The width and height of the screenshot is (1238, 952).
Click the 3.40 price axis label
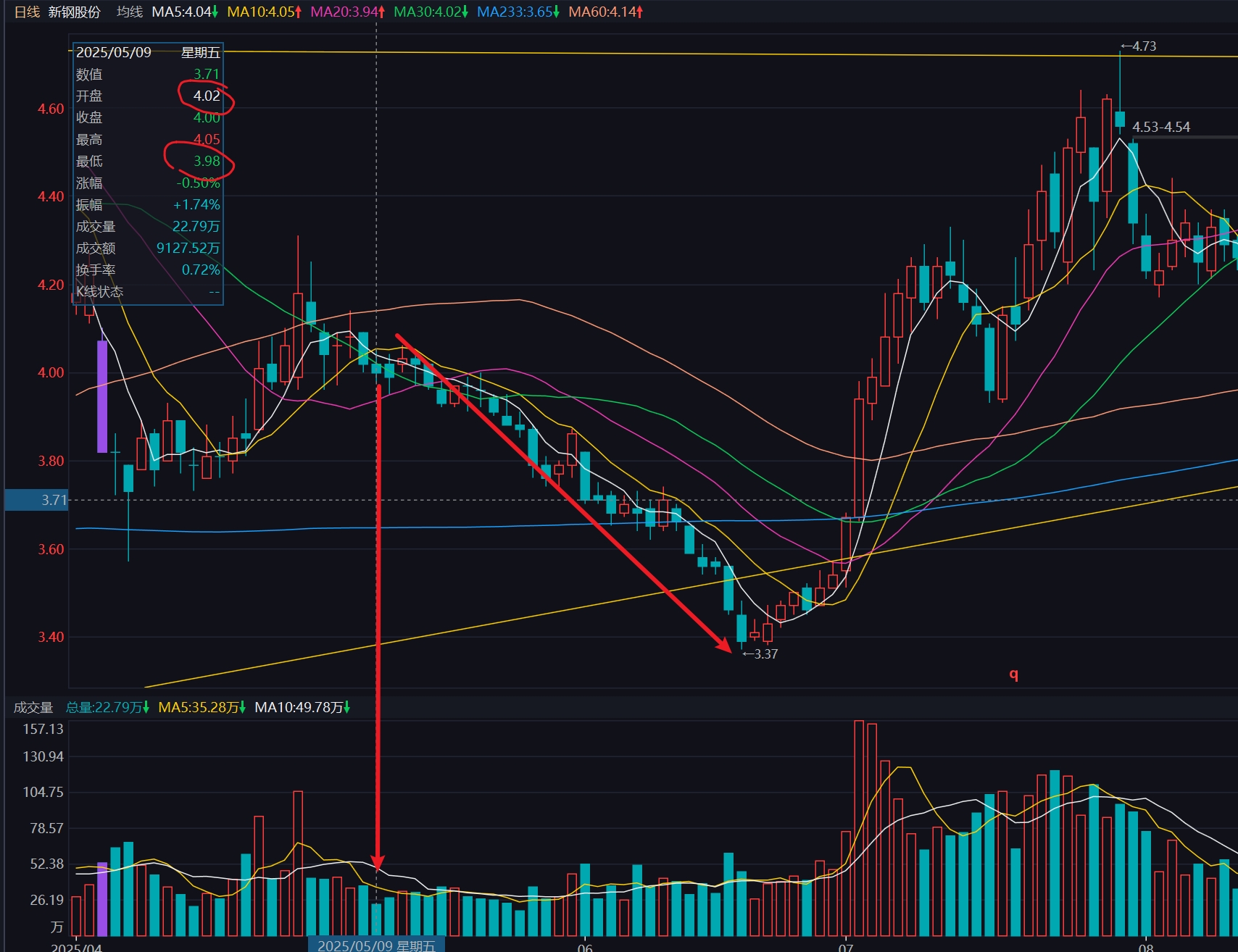coord(51,637)
